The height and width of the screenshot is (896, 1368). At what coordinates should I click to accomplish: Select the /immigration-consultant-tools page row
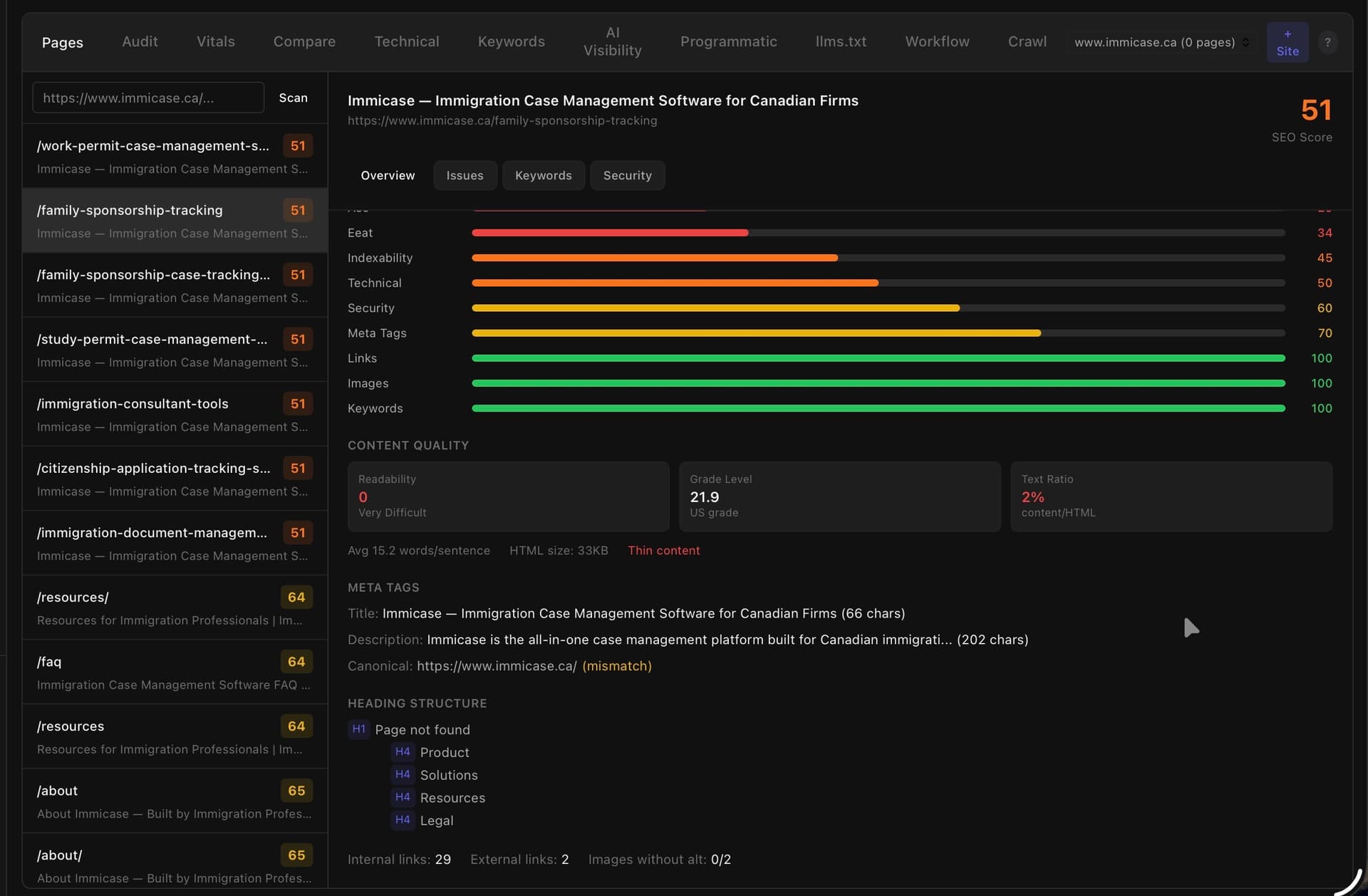pos(175,414)
